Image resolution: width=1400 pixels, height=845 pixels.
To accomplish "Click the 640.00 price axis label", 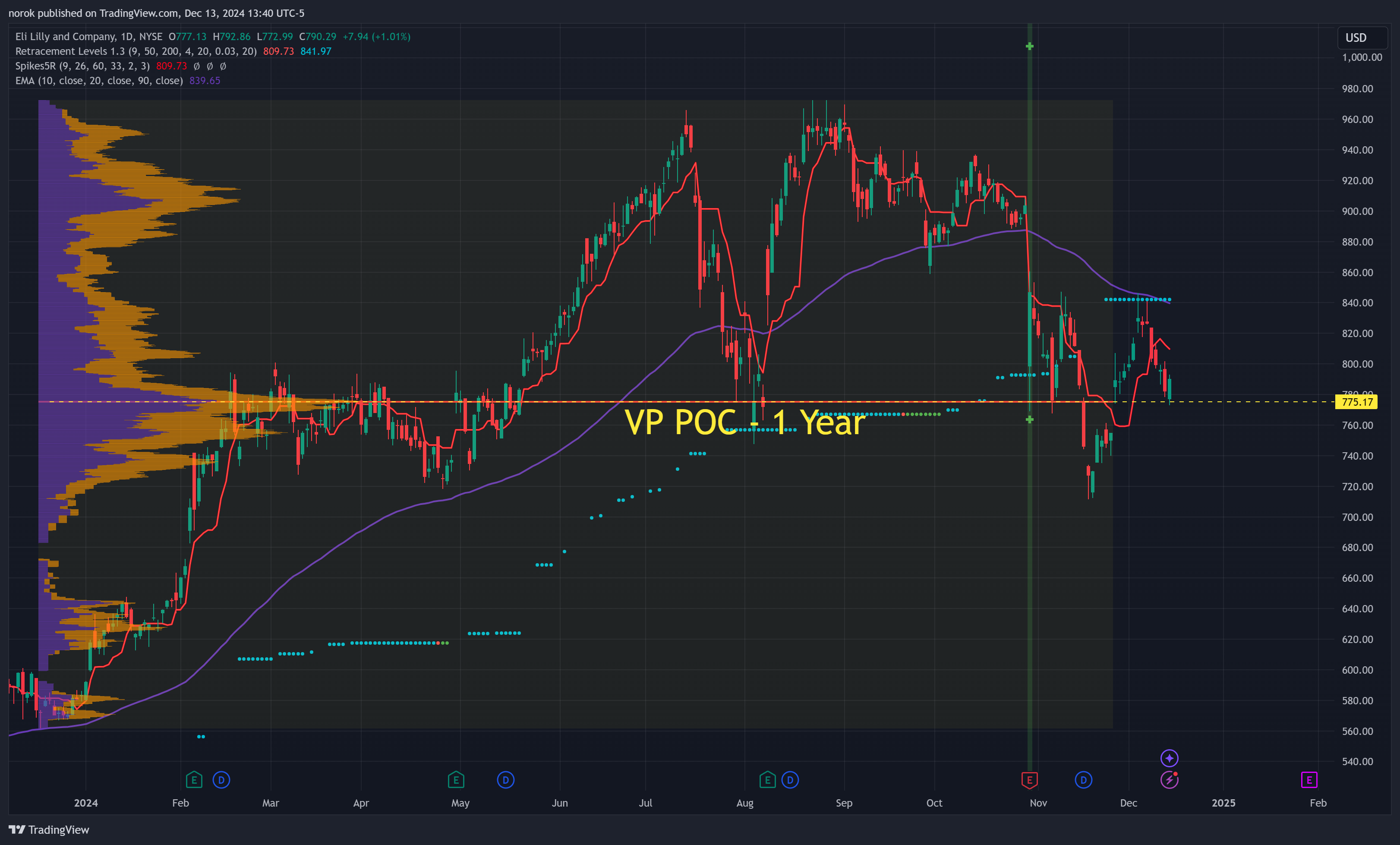I will [1357, 609].
